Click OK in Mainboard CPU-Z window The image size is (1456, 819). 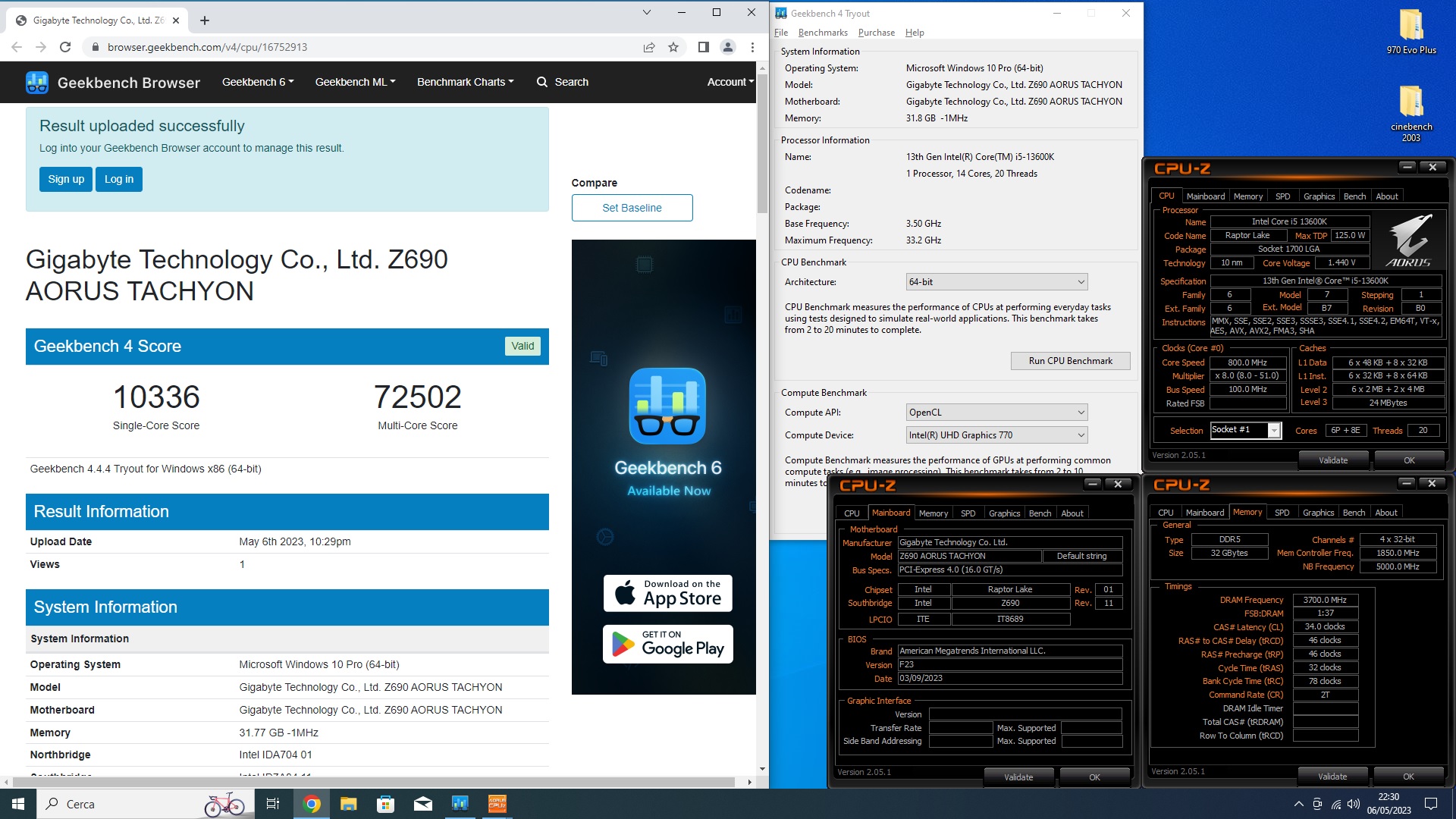[x=1094, y=777]
